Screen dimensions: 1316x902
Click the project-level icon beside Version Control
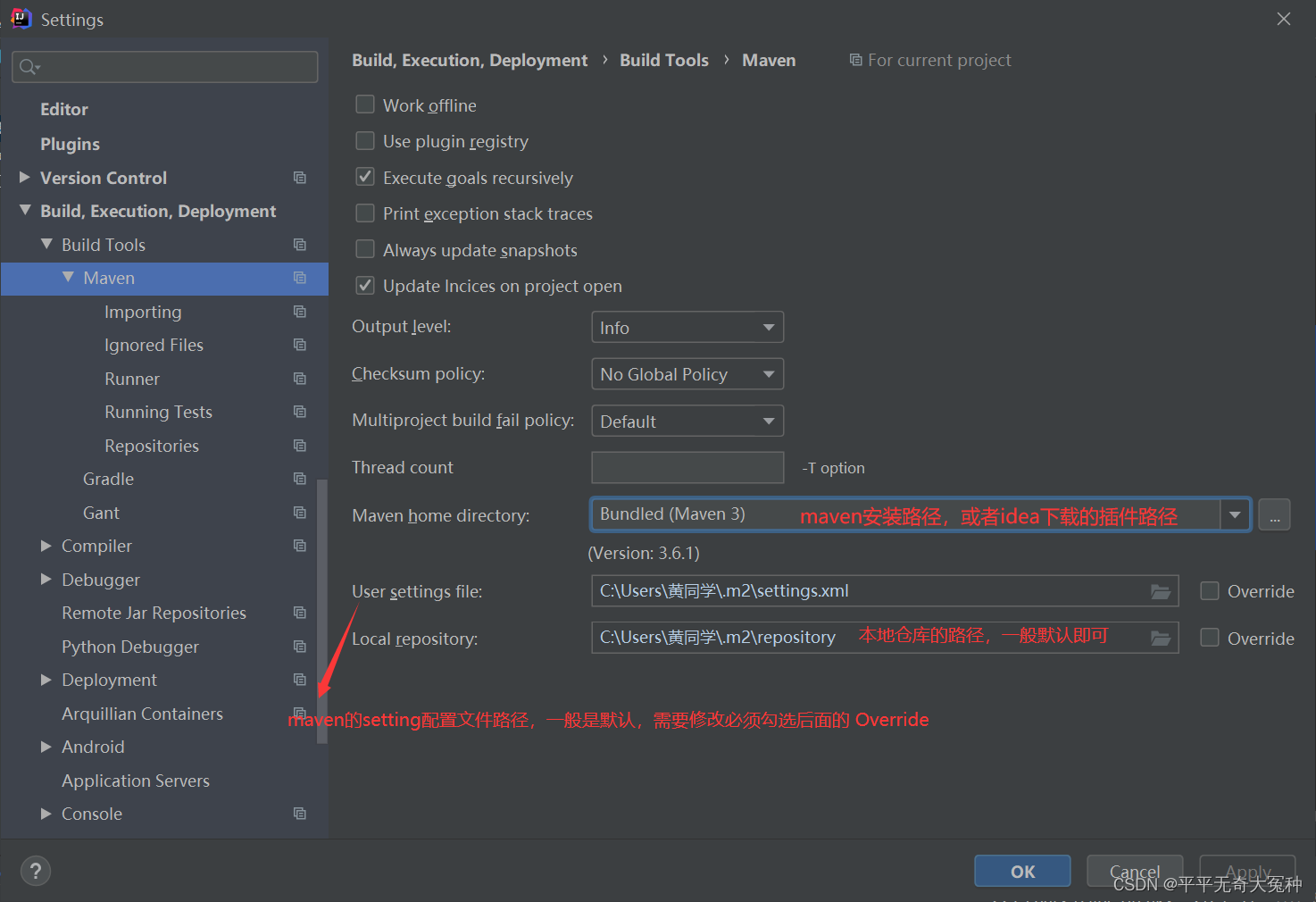coord(300,178)
